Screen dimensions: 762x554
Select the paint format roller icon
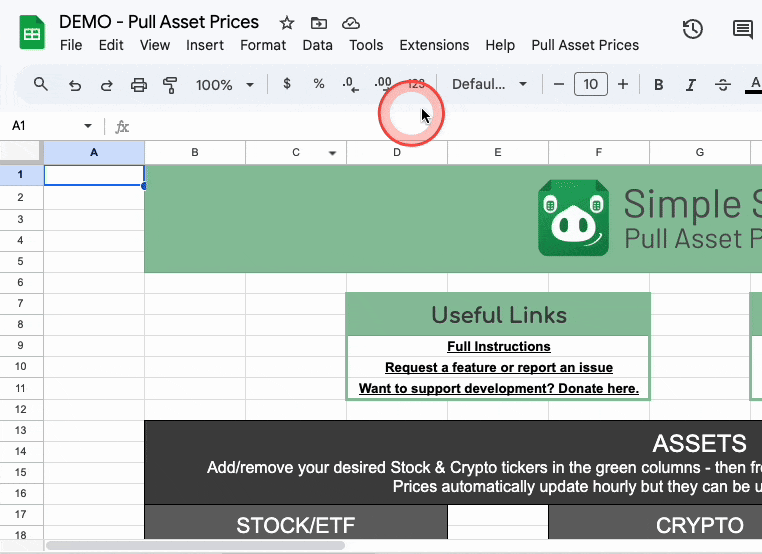coord(170,85)
